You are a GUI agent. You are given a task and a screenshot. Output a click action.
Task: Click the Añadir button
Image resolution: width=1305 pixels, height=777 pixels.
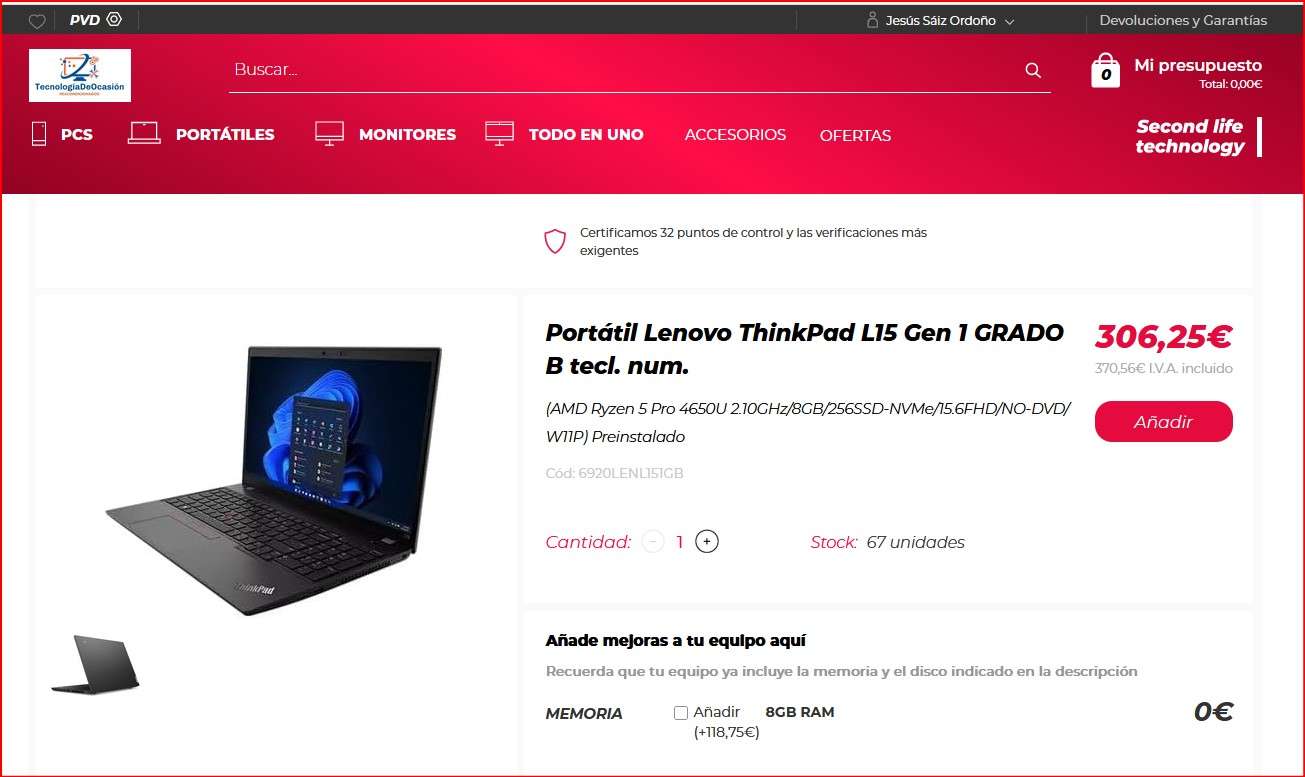click(x=1163, y=422)
